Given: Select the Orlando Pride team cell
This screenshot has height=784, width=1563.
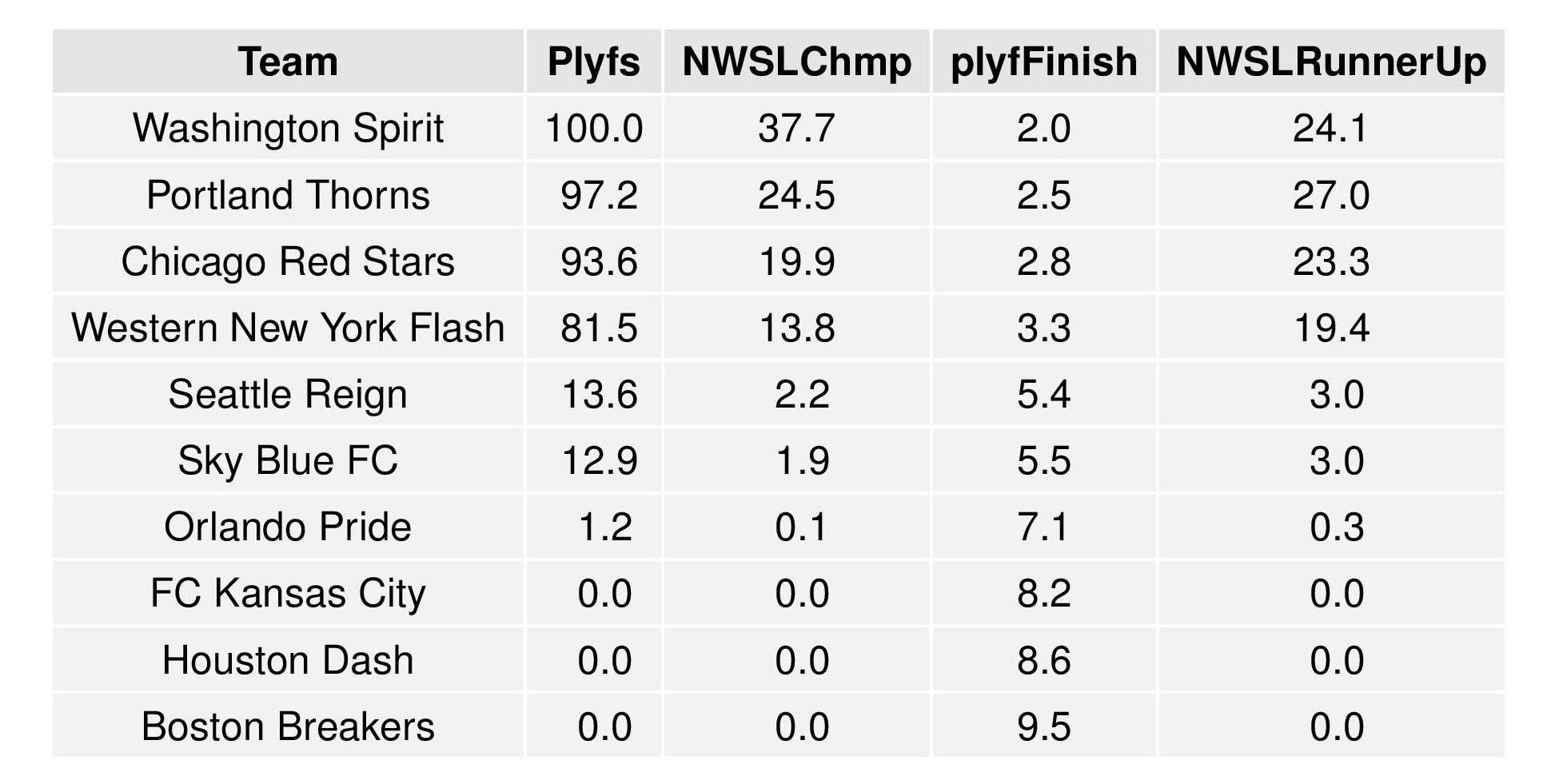Looking at the screenshot, I should tap(288, 527).
